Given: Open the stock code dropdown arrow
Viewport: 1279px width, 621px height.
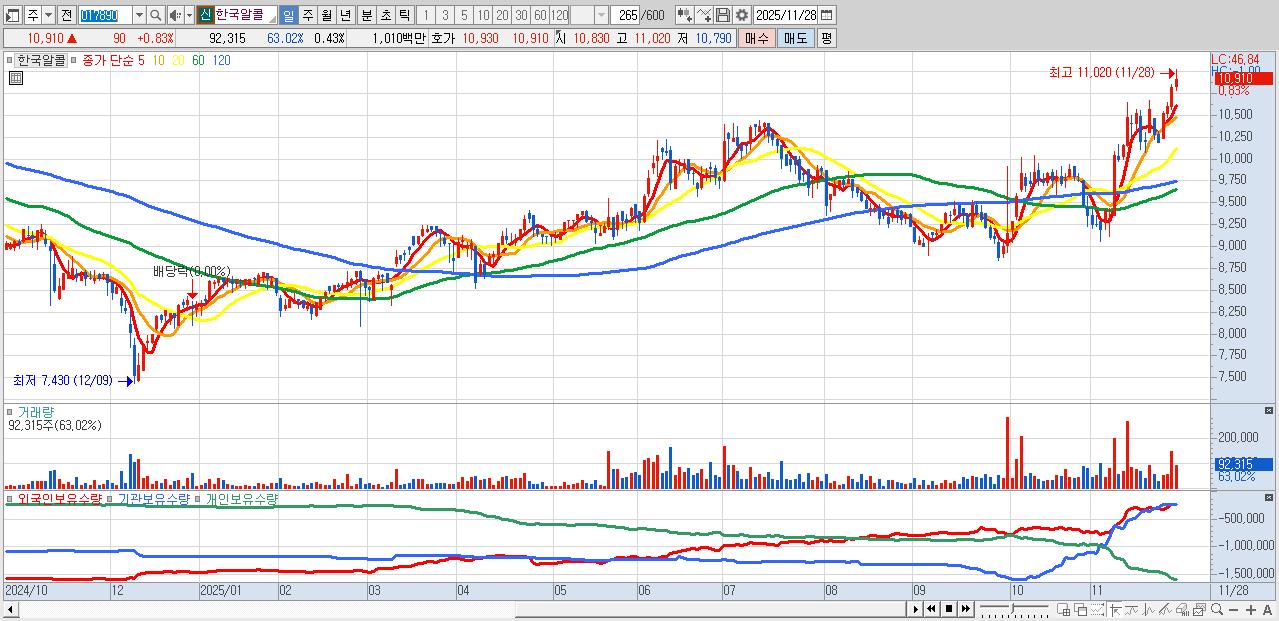Looking at the screenshot, I should (139, 15).
